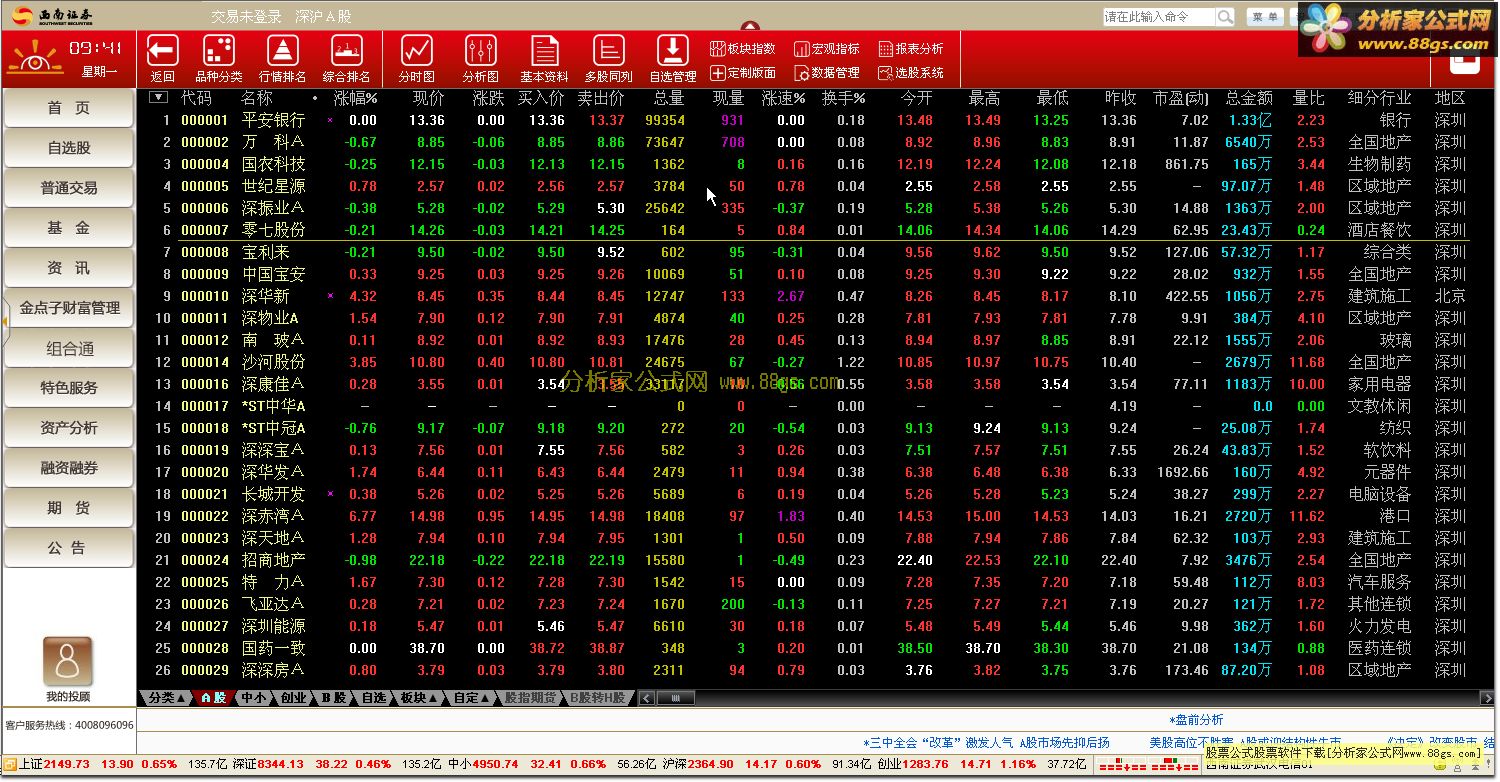Open the 菜单 menu button

(1265, 17)
